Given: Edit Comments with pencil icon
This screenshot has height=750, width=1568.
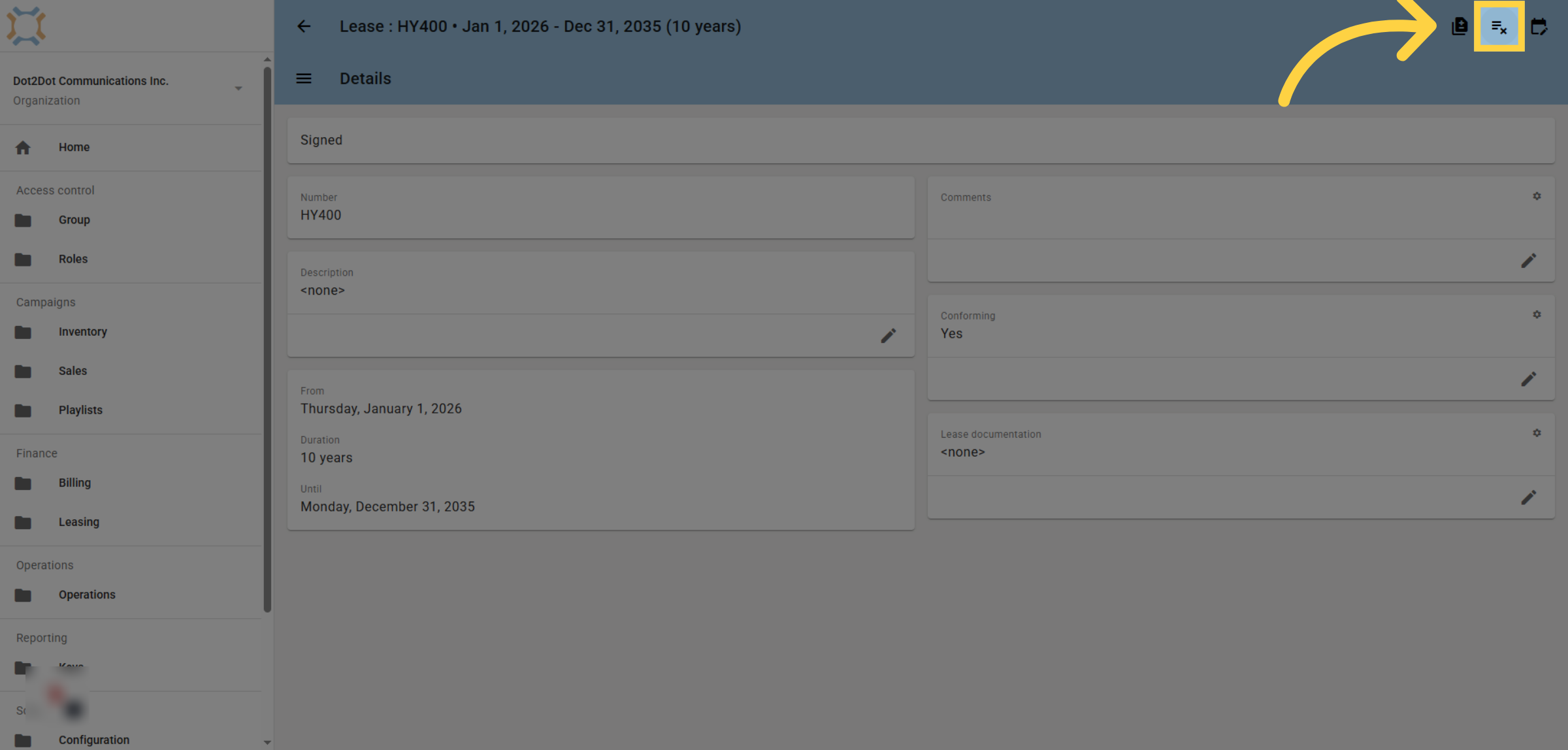Looking at the screenshot, I should tap(1528, 261).
